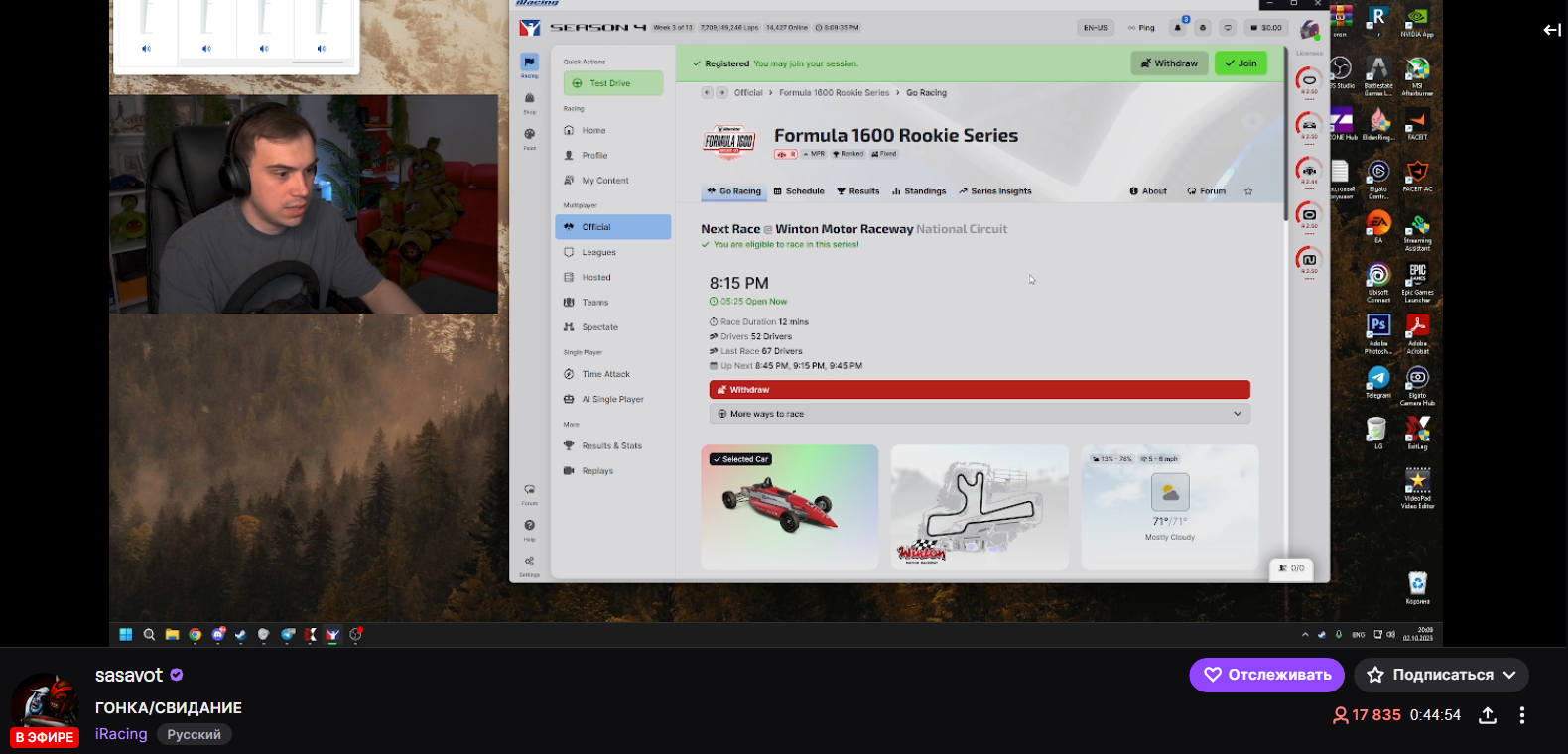The height and width of the screenshot is (754, 1568).
Task: Open the Racing section in iRacing's left rail
Action: click(x=530, y=65)
